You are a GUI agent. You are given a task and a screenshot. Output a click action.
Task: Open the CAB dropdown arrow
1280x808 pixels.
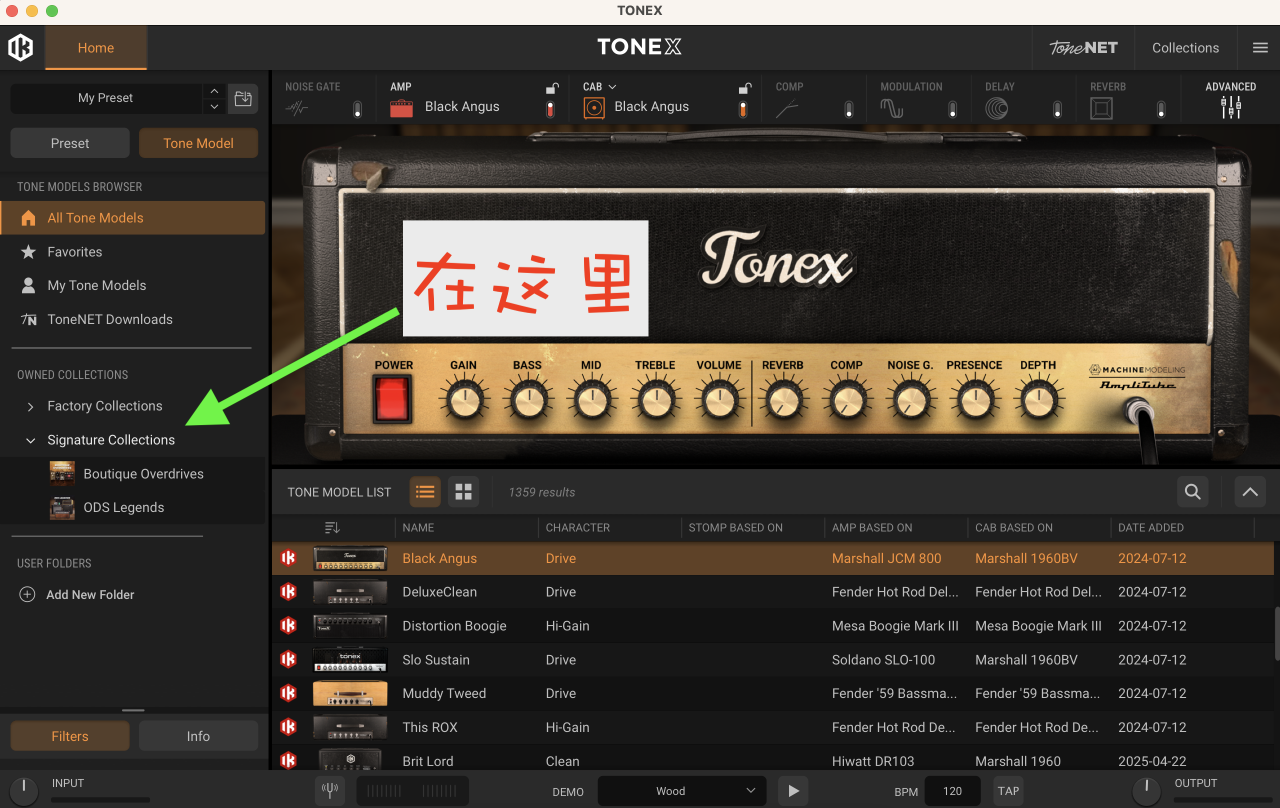(x=612, y=87)
